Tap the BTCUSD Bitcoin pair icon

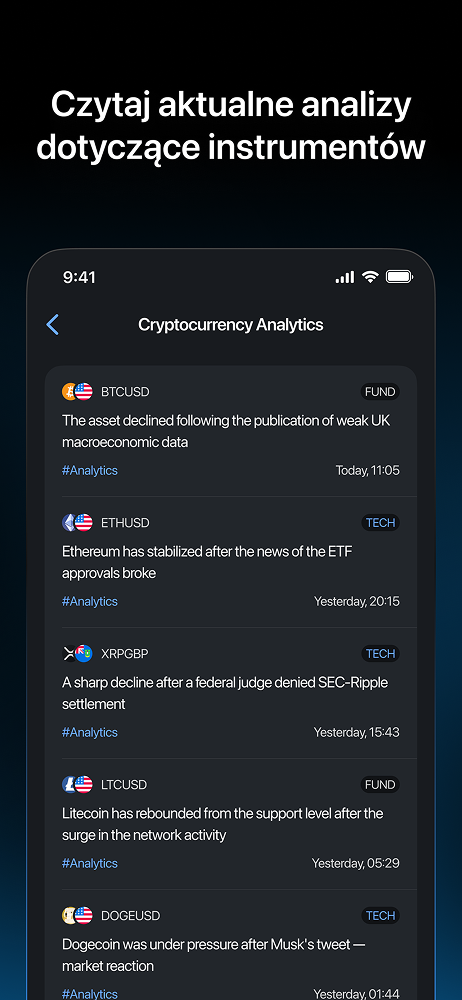(77, 392)
